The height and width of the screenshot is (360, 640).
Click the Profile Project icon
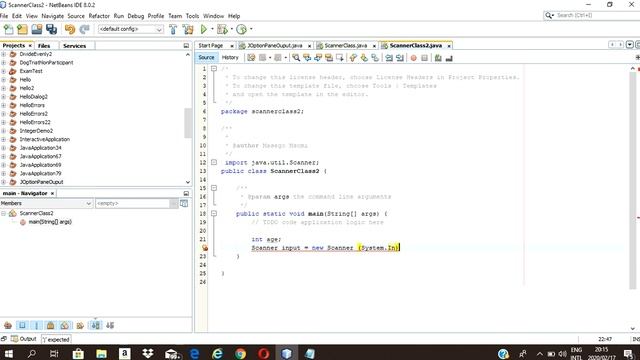pos(242,29)
